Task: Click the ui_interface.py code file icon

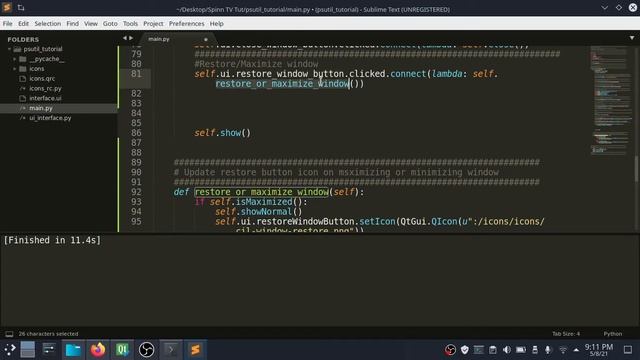Action: tap(22, 118)
